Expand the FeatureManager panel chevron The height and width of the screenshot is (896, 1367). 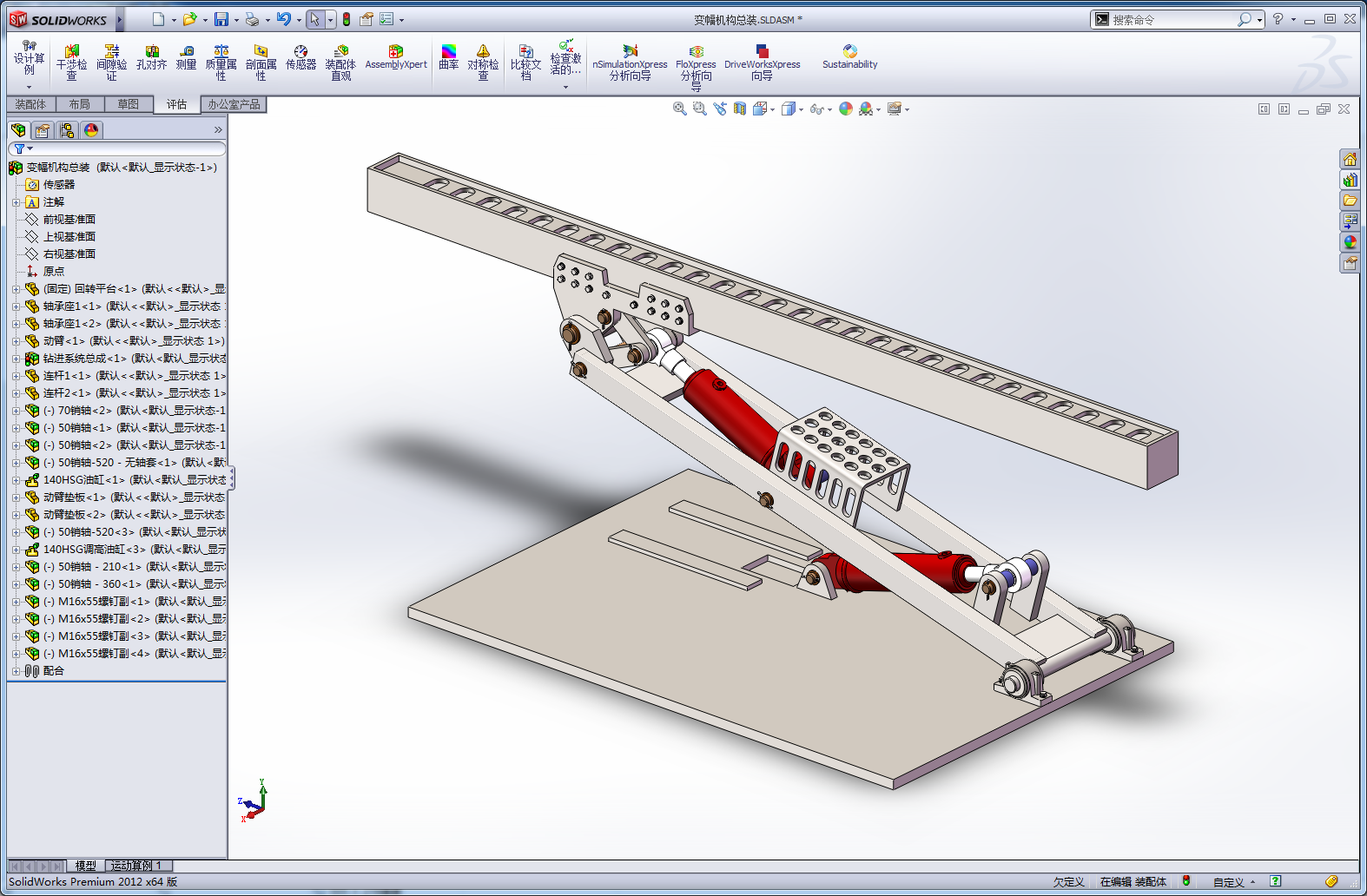coord(218,130)
